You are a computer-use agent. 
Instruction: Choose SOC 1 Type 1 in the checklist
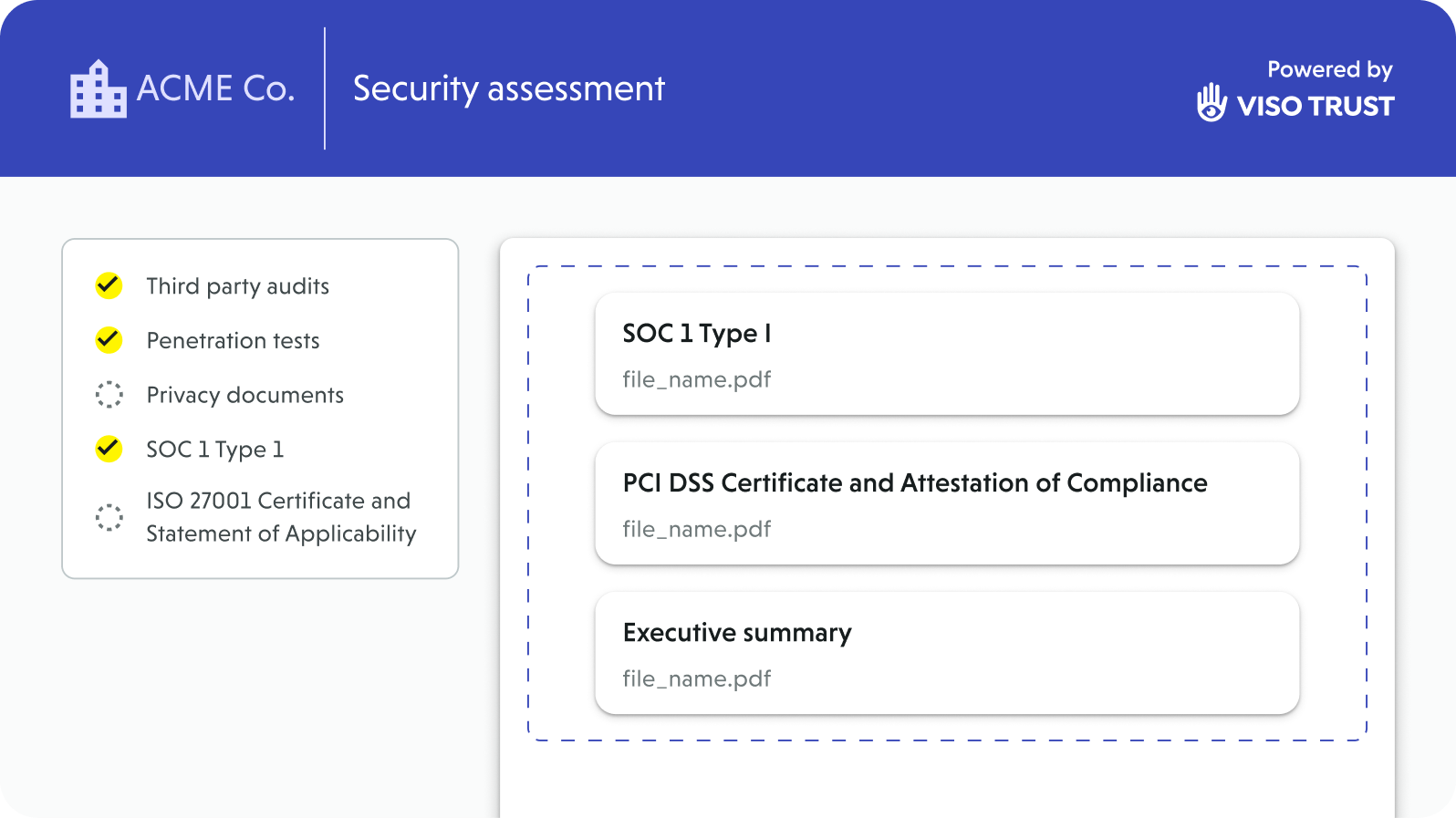(x=214, y=450)
